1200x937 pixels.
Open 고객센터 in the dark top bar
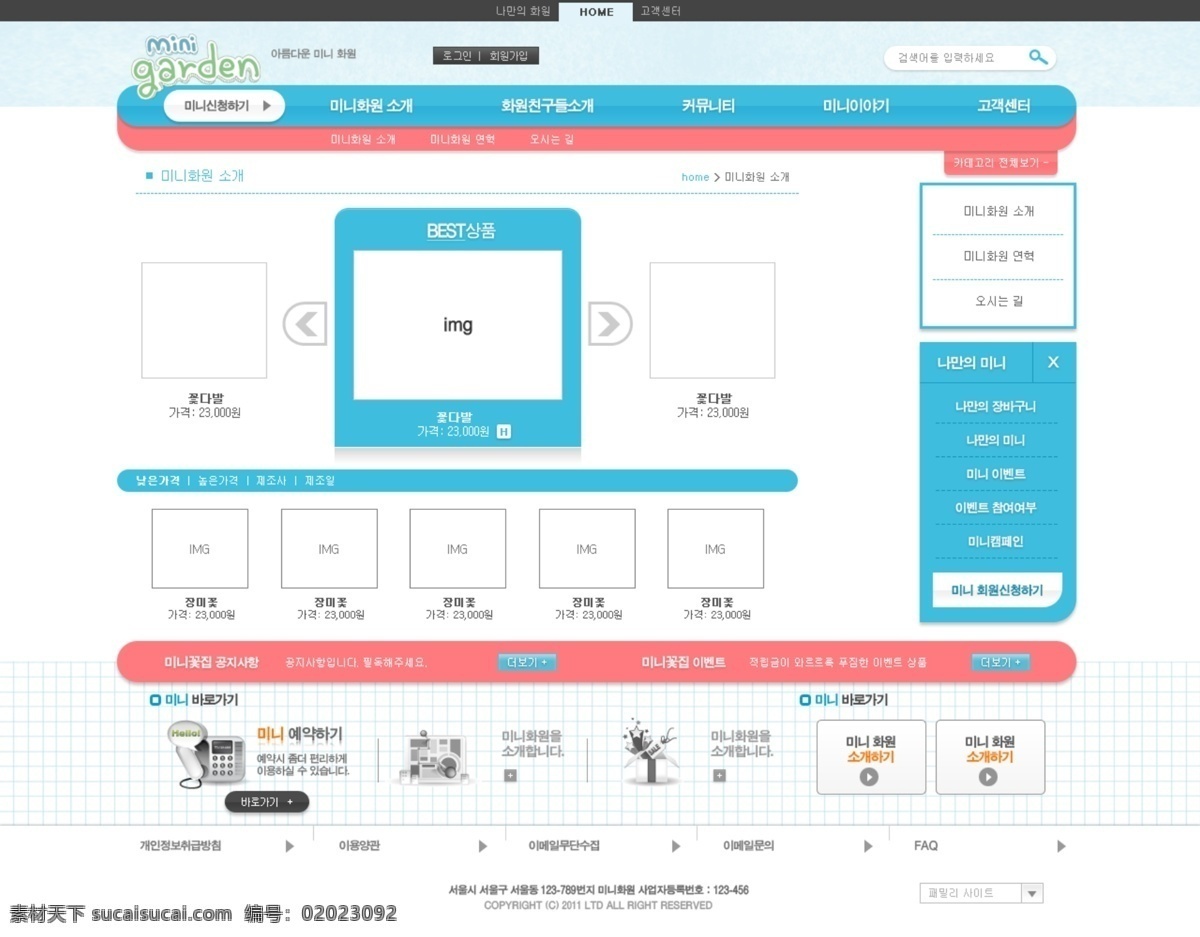[x=660, y=11]
